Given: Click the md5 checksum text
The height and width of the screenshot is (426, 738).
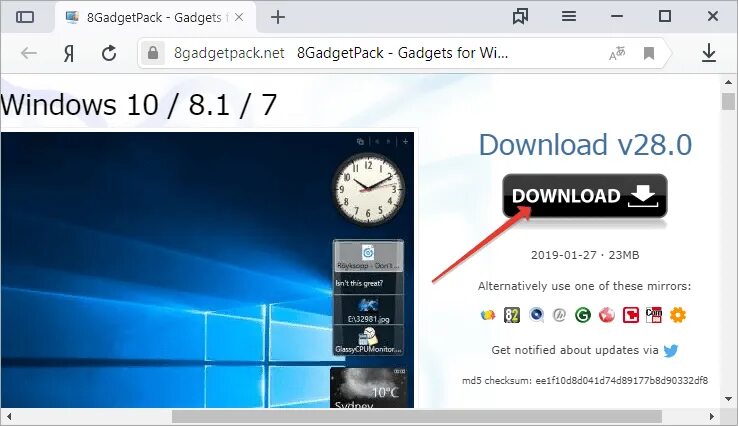Looking at the screenshot, I should [x=585, y=380].
